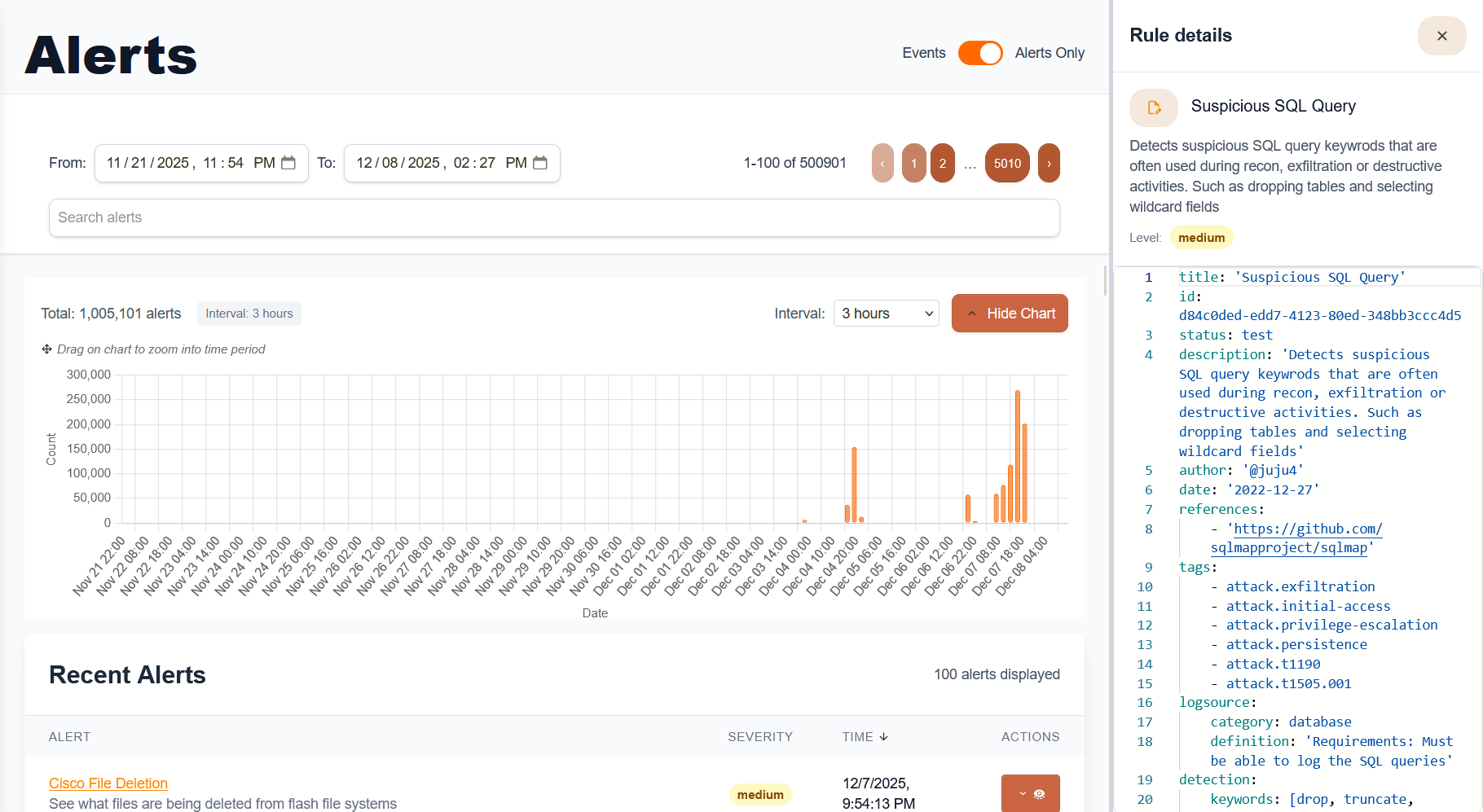Open the From date calendar picker
The width and height of the screenshot is (1483, 812).
coord(288,163)
